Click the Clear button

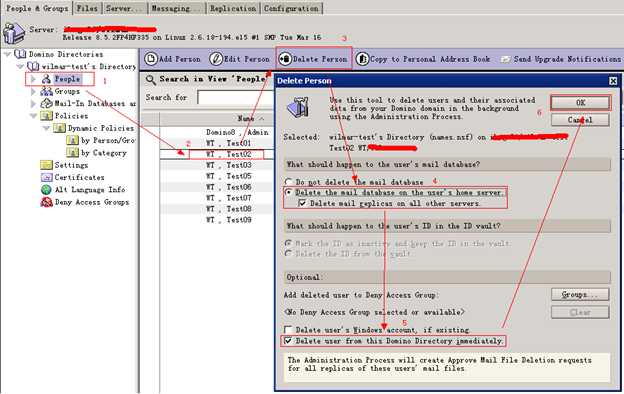[580, 312]
